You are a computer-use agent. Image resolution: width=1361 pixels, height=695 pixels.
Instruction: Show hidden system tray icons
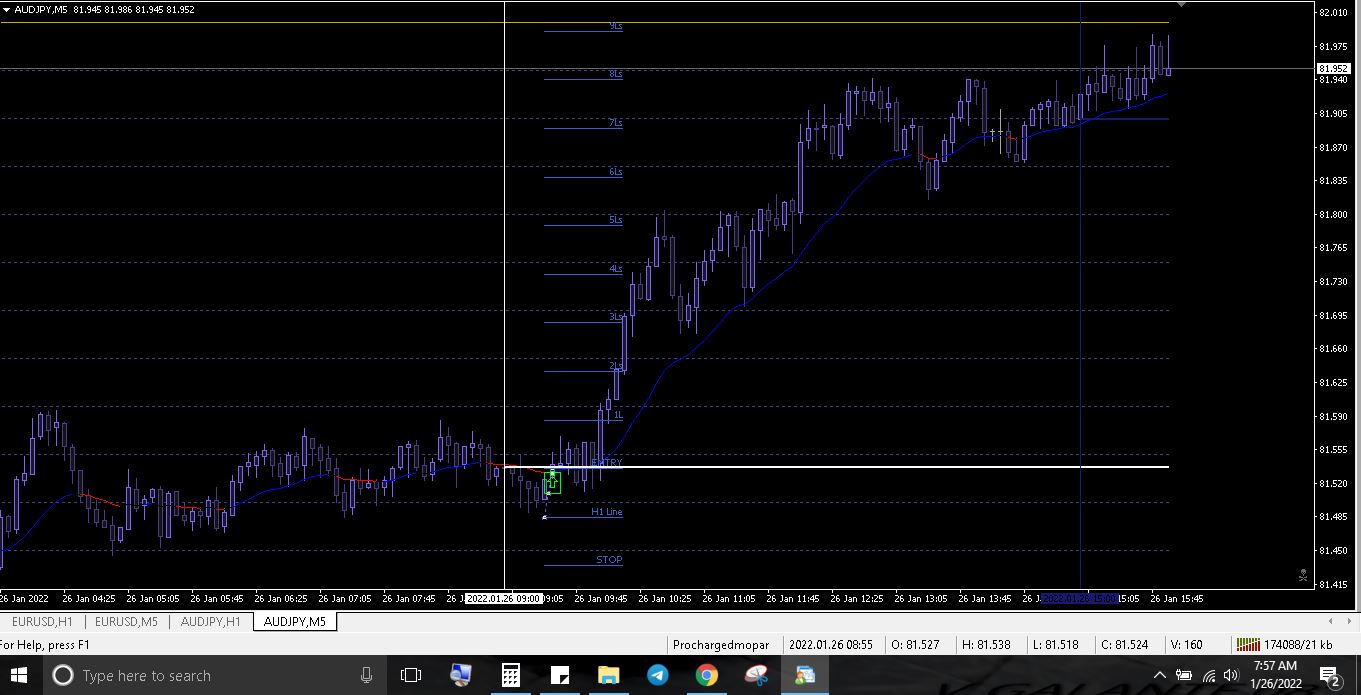[x=1160, y=676]
